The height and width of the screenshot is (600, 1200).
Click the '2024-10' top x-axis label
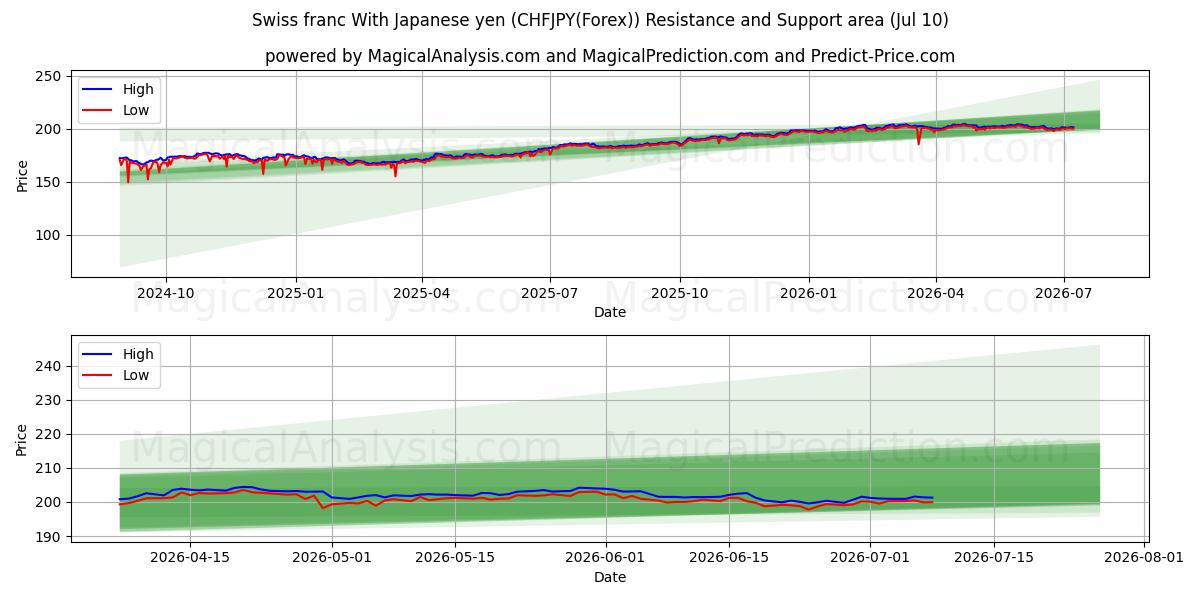(166, 293)
